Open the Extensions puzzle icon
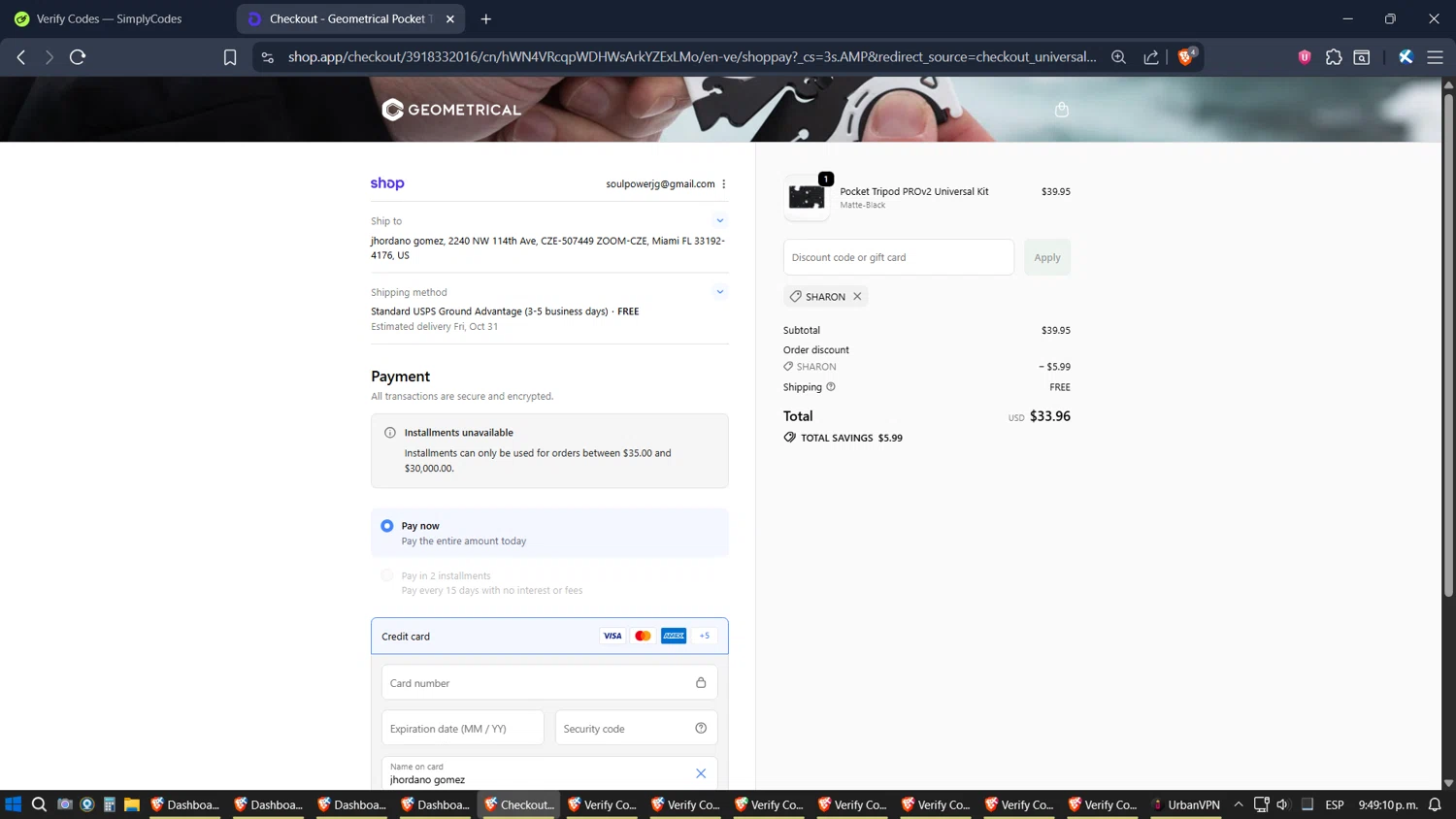This screenshot has width=1456, height=819. 1334,57
